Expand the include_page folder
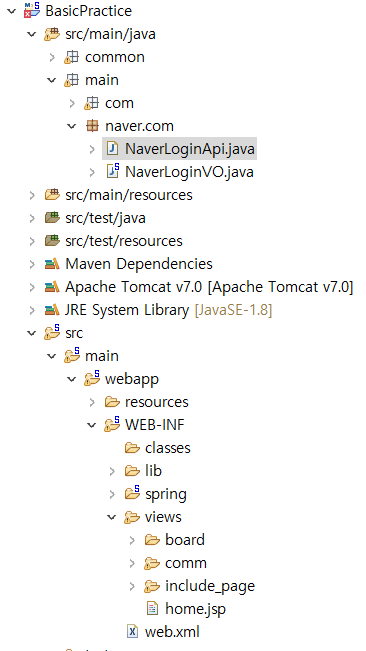366x651 pixels. [x=132, y=586]
